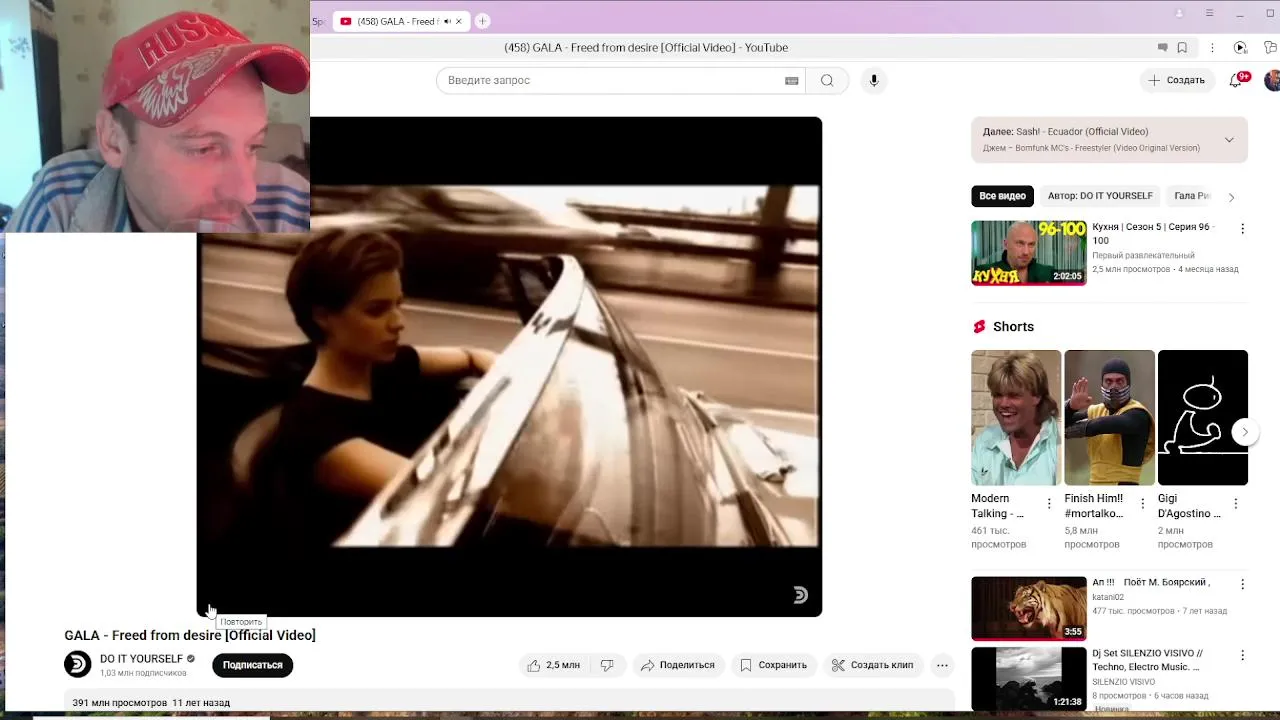Open options for the Finish Him!! short
This screenshot has height=720, width=1280.
(1142, 504)
